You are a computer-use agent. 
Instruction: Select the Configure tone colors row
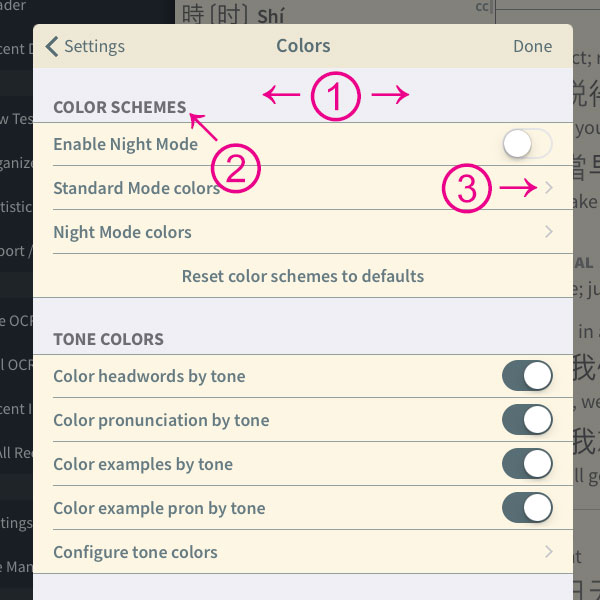(x=303, y=552)
